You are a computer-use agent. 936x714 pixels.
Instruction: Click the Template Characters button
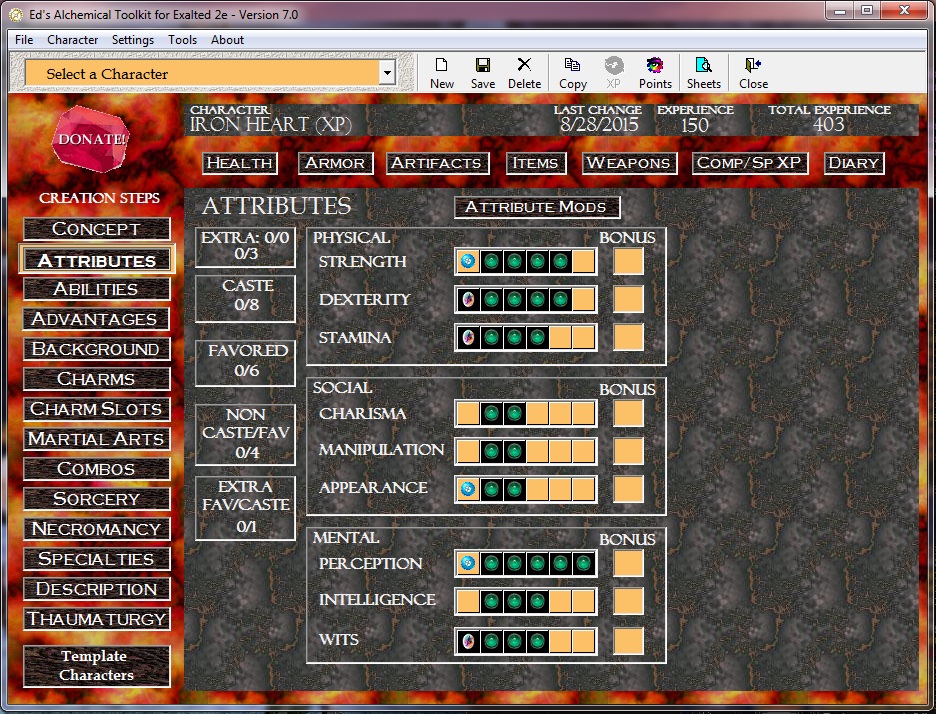pyautogui.click(x=97, y=666)
